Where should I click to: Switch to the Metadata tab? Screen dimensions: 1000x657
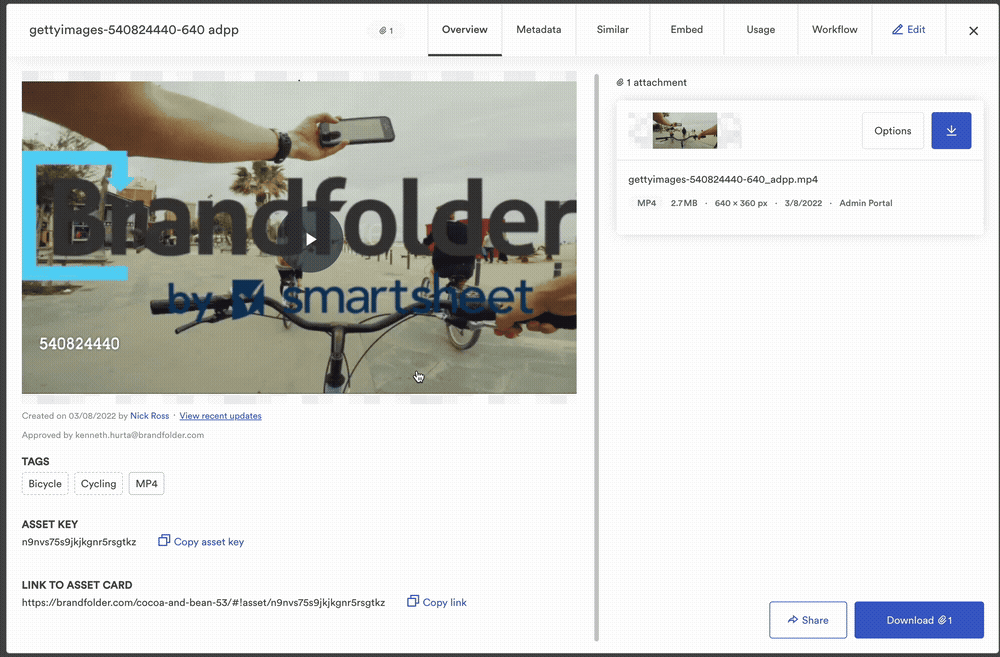(539, 29)
